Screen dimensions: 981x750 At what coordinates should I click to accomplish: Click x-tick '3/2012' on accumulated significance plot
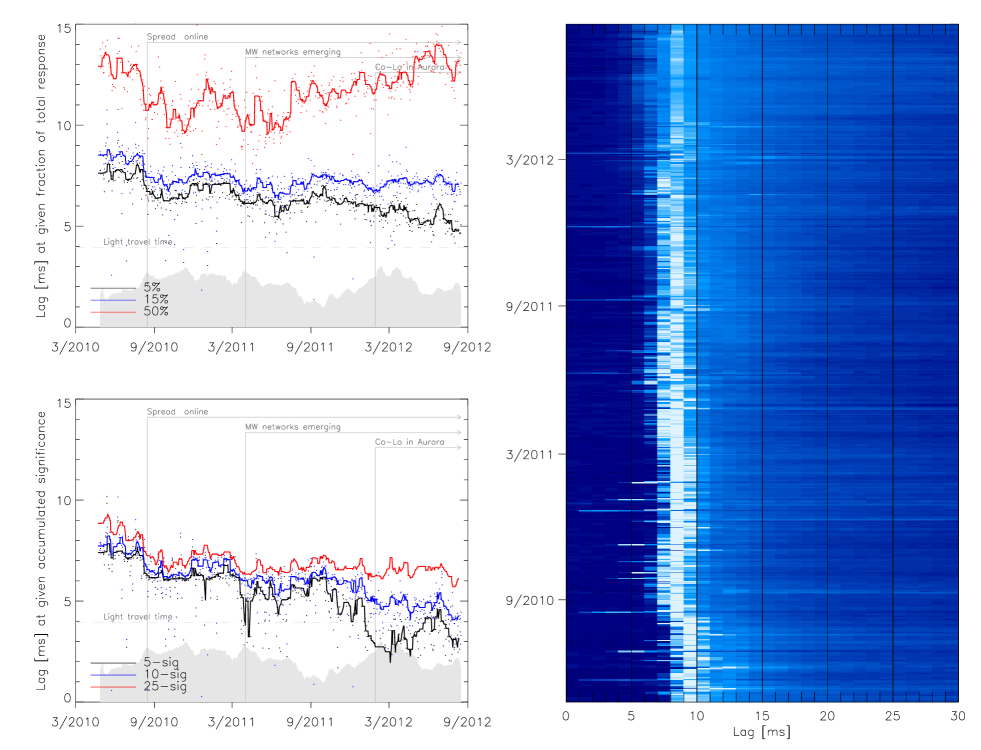click(389, 722)
